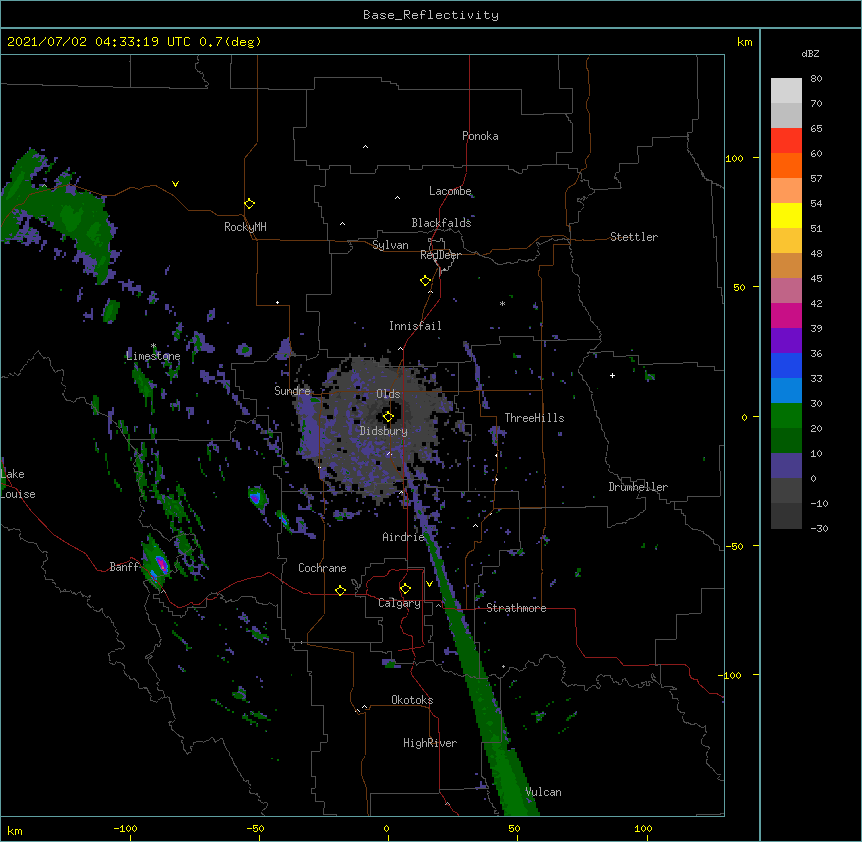862x842 pixels.
Task: Select the Innisfail city label
Action: (415, 326)
